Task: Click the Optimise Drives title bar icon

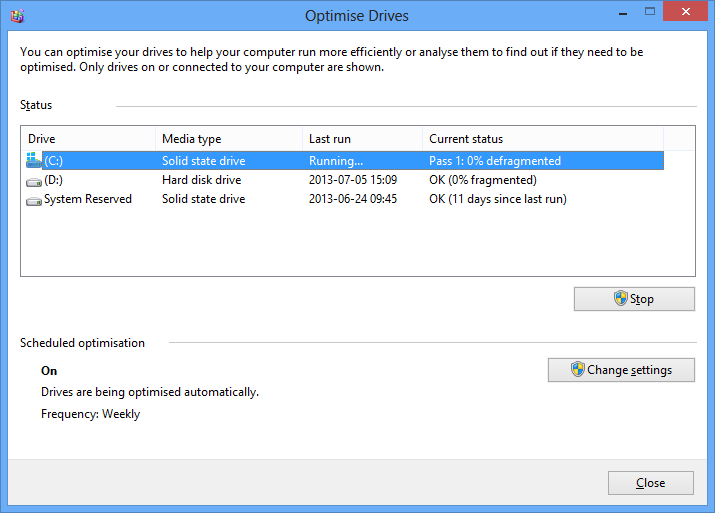Action: coord(17,16)
